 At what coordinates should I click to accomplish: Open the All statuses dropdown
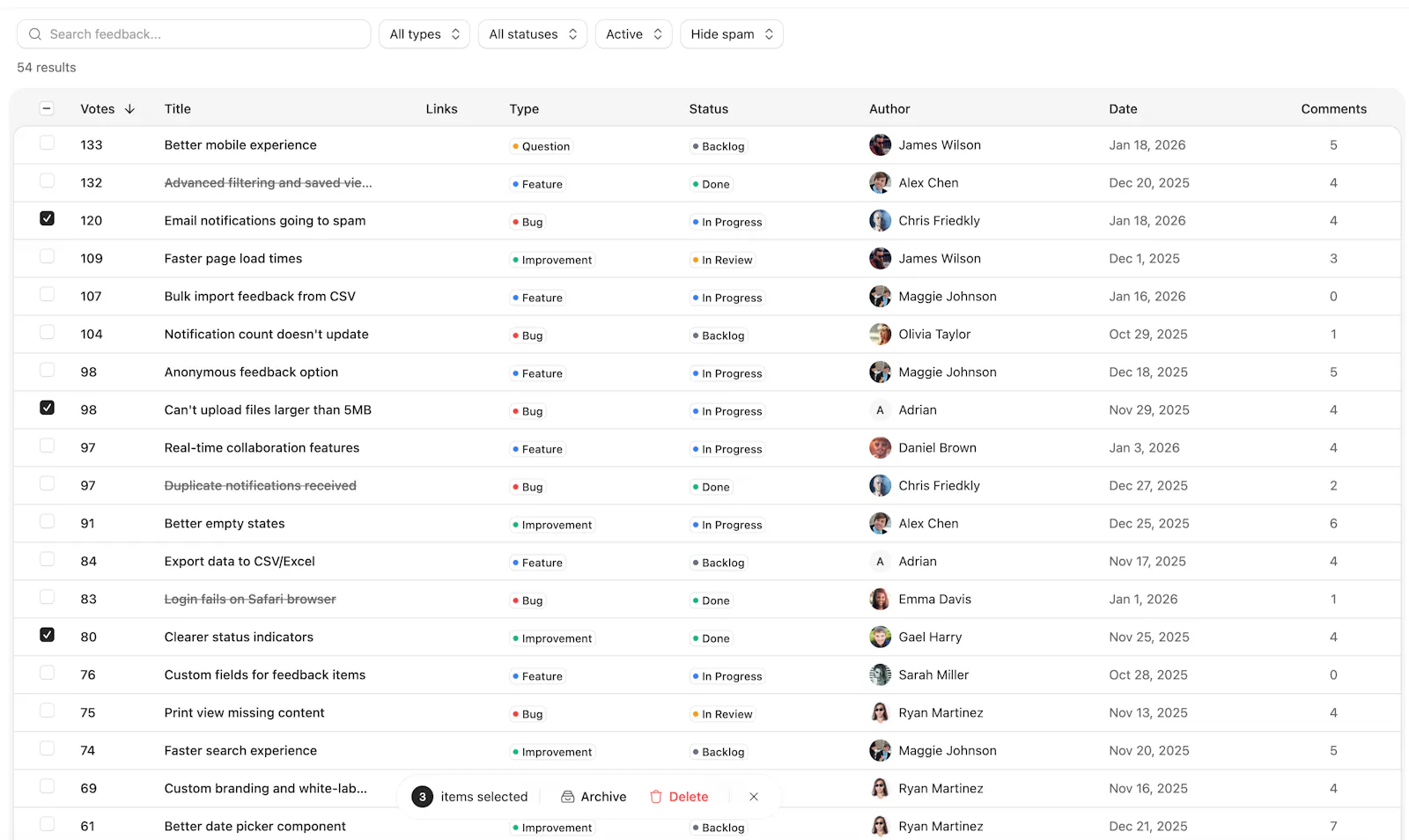tap(533, 34)
